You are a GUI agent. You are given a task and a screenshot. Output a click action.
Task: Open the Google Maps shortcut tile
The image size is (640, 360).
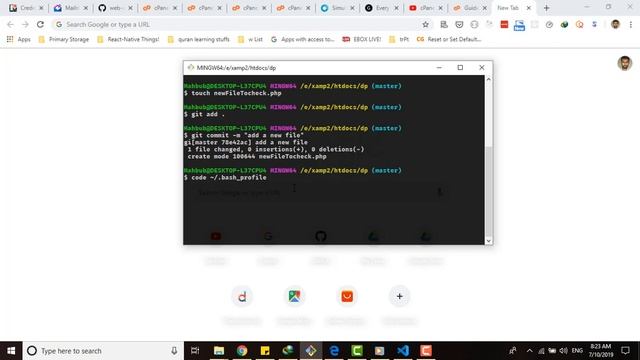(x=294, y=296)
